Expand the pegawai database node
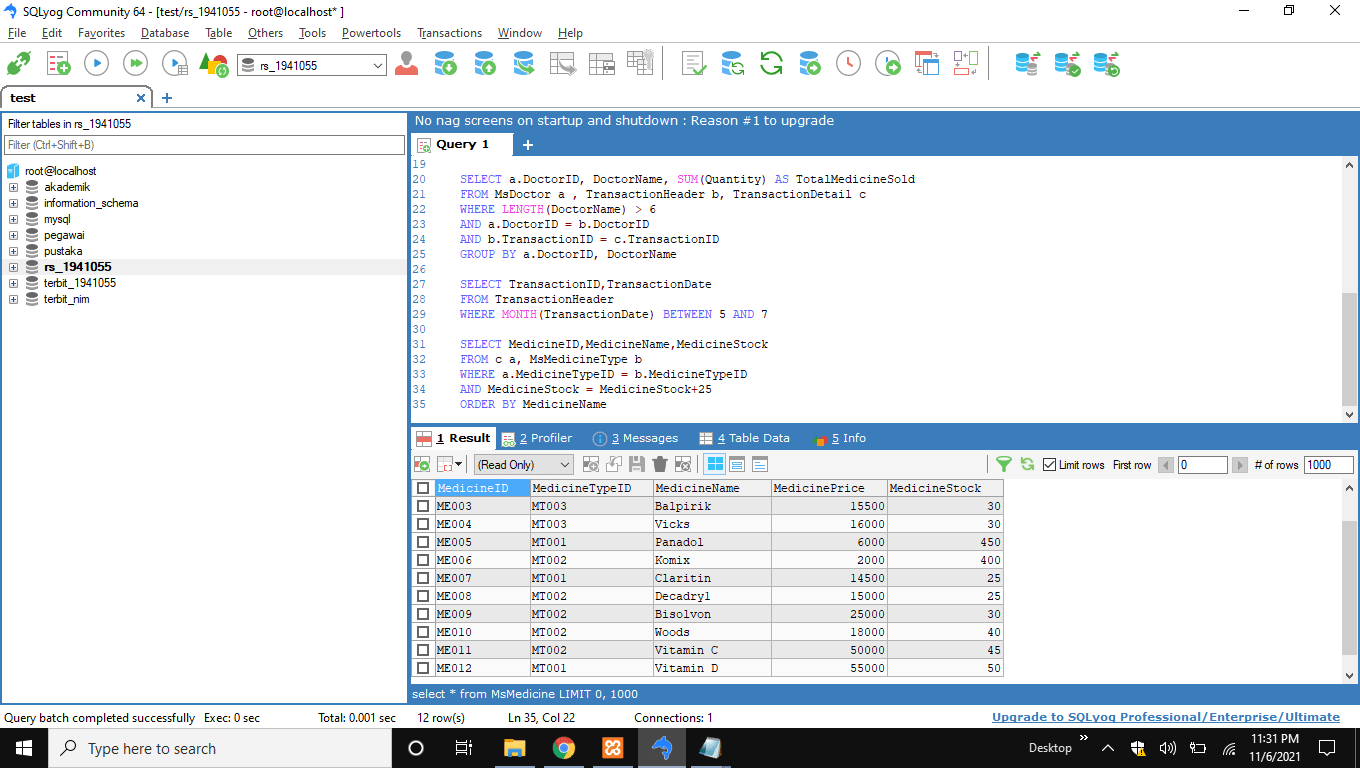 (x=14, y=235)
